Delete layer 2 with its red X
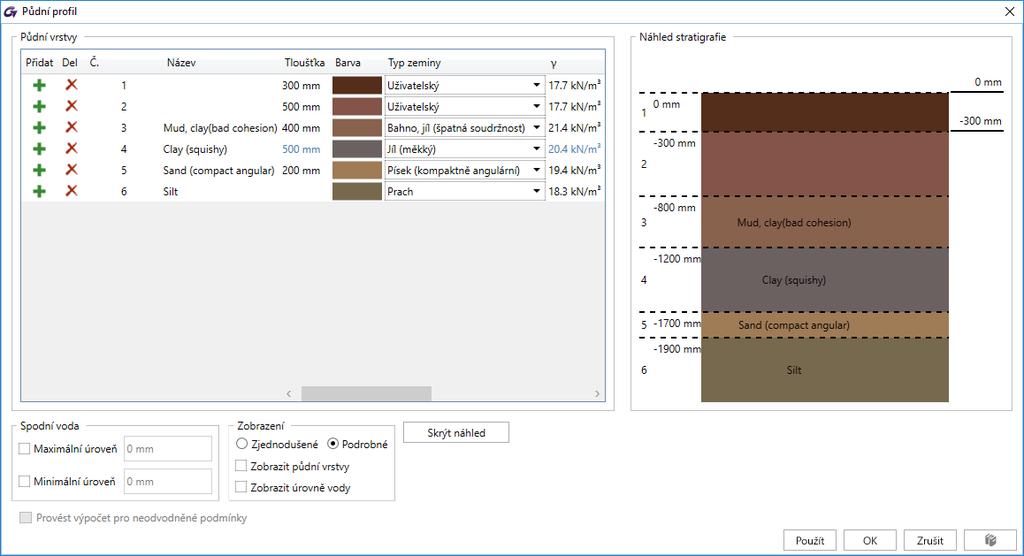Image resolution: width=1024 pixels, height=556 pixels. pyautogui.click(x=71, y=106)
